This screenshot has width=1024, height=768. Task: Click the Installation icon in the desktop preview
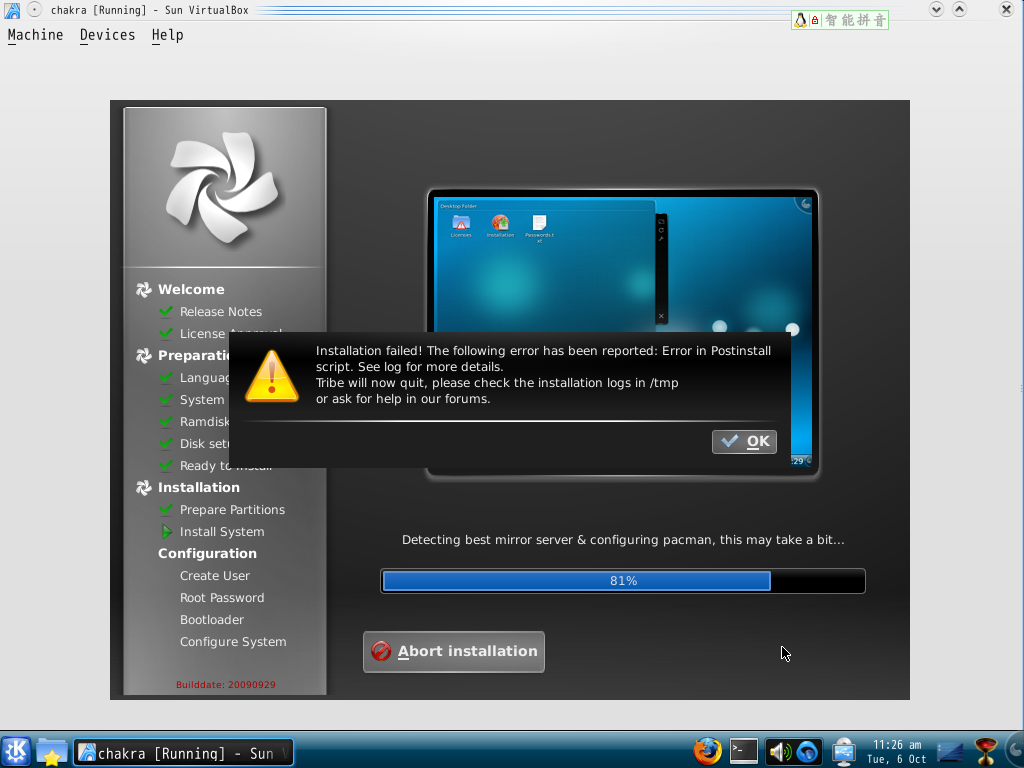pos(500,223)
